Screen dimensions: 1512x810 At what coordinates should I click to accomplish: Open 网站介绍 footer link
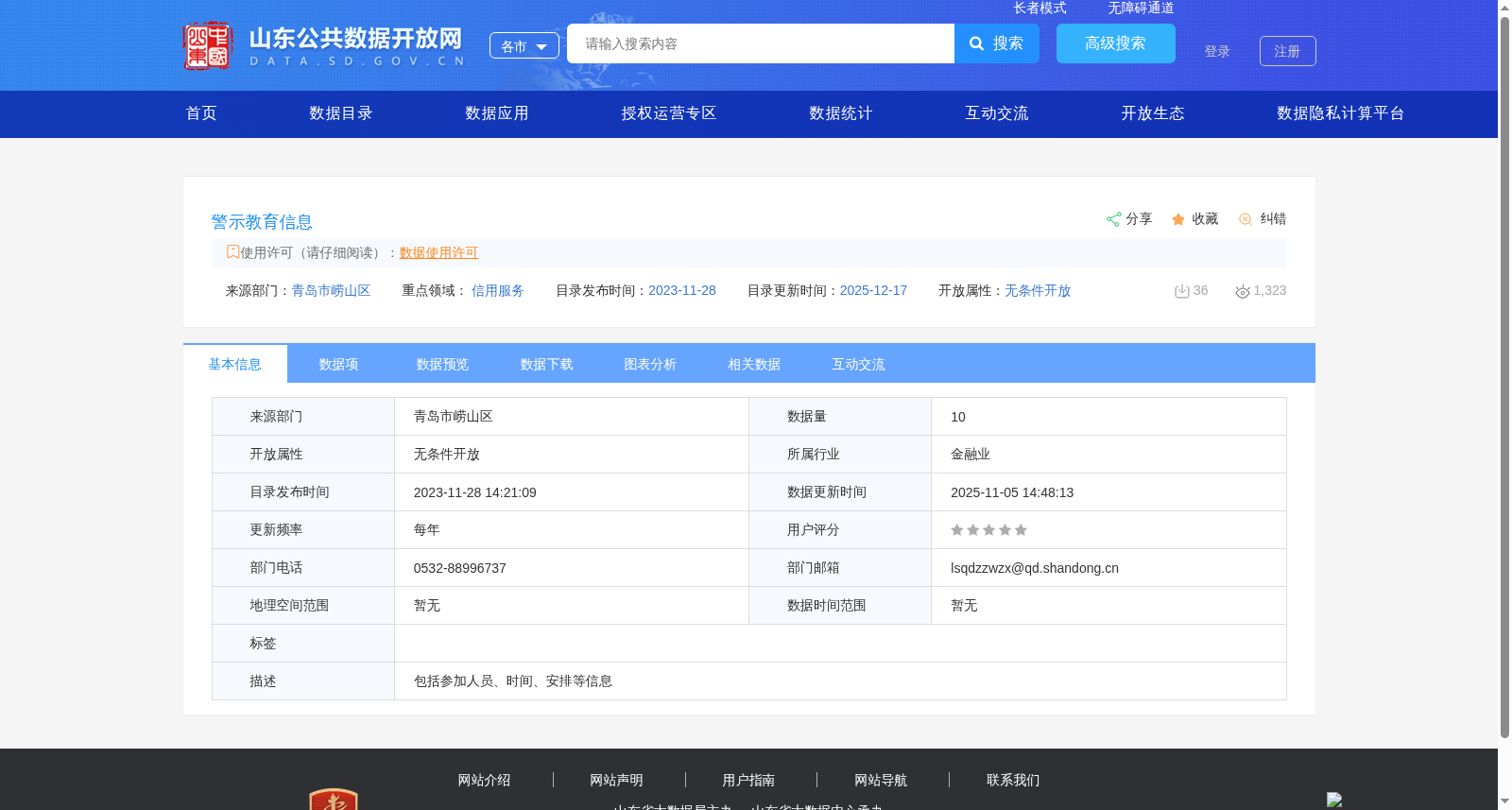pos(484,780)
